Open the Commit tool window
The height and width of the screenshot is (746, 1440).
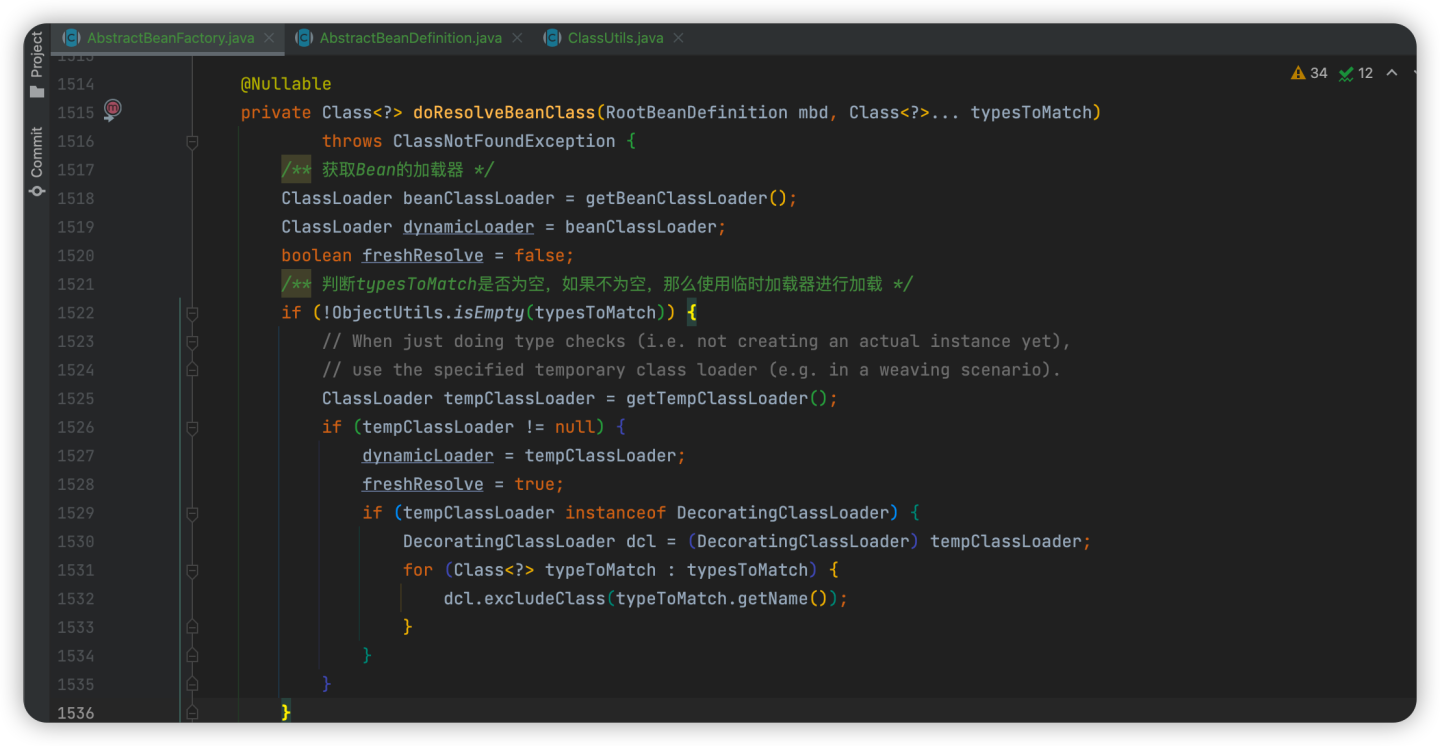[x=37, y=161]
